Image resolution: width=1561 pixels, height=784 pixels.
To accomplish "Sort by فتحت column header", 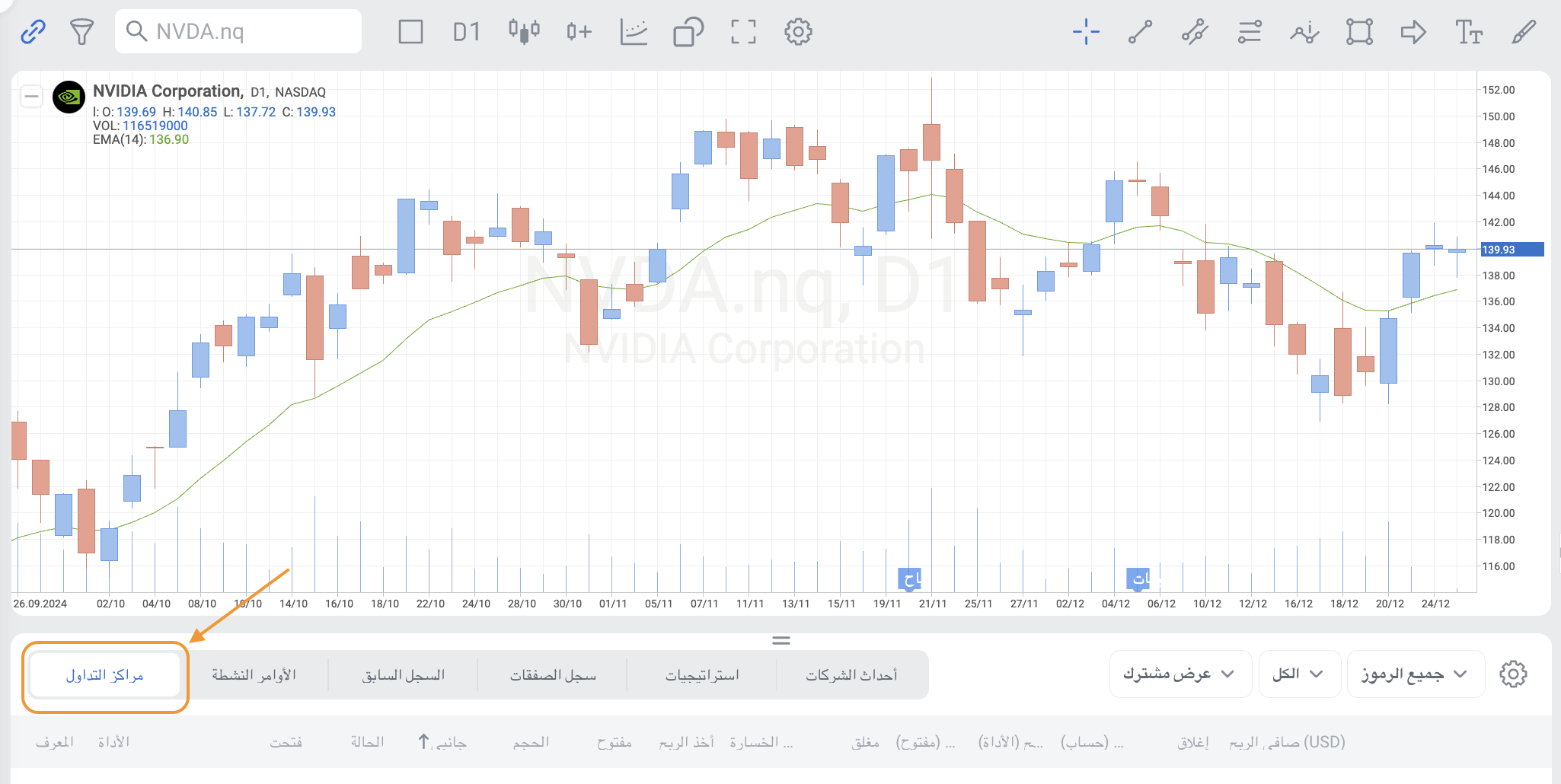I will click(x=286, y=742).
